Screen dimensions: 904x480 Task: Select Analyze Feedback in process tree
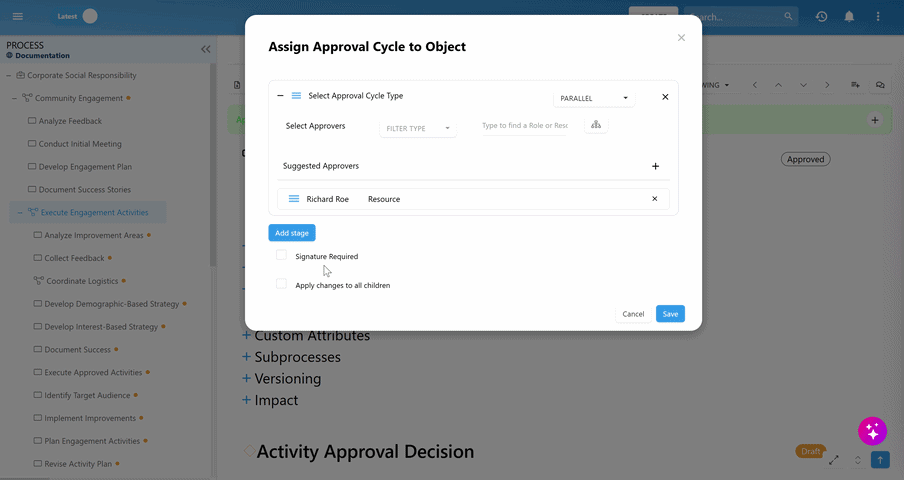(72, 121)
